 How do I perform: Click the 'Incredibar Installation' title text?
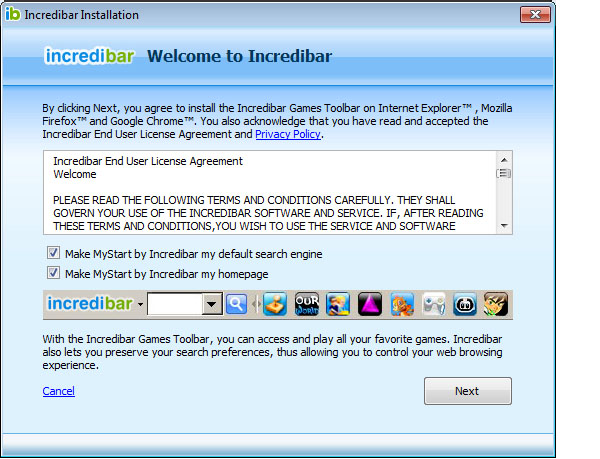point(82,15)
